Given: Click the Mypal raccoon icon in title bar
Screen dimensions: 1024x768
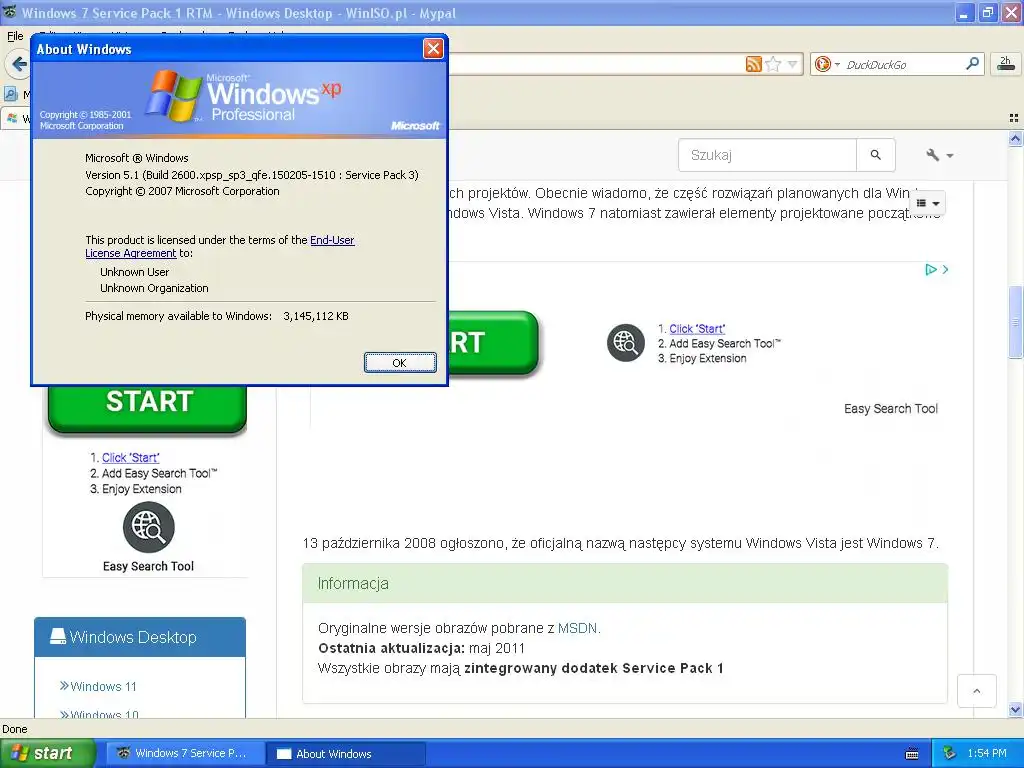Looking at the screenshot, I should coord(9,12).
